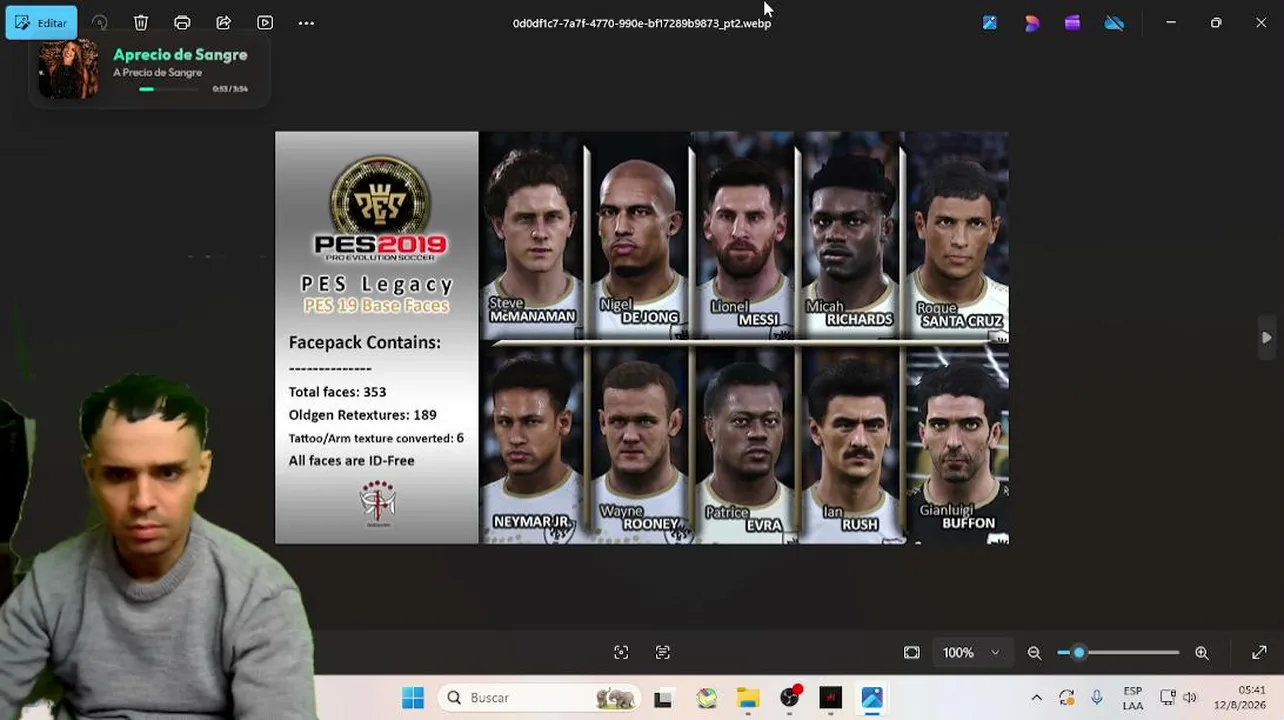Screen dimensions: 1284x720
Task: Expand hidden system tray icons chevron
Action: [1036, 698]
